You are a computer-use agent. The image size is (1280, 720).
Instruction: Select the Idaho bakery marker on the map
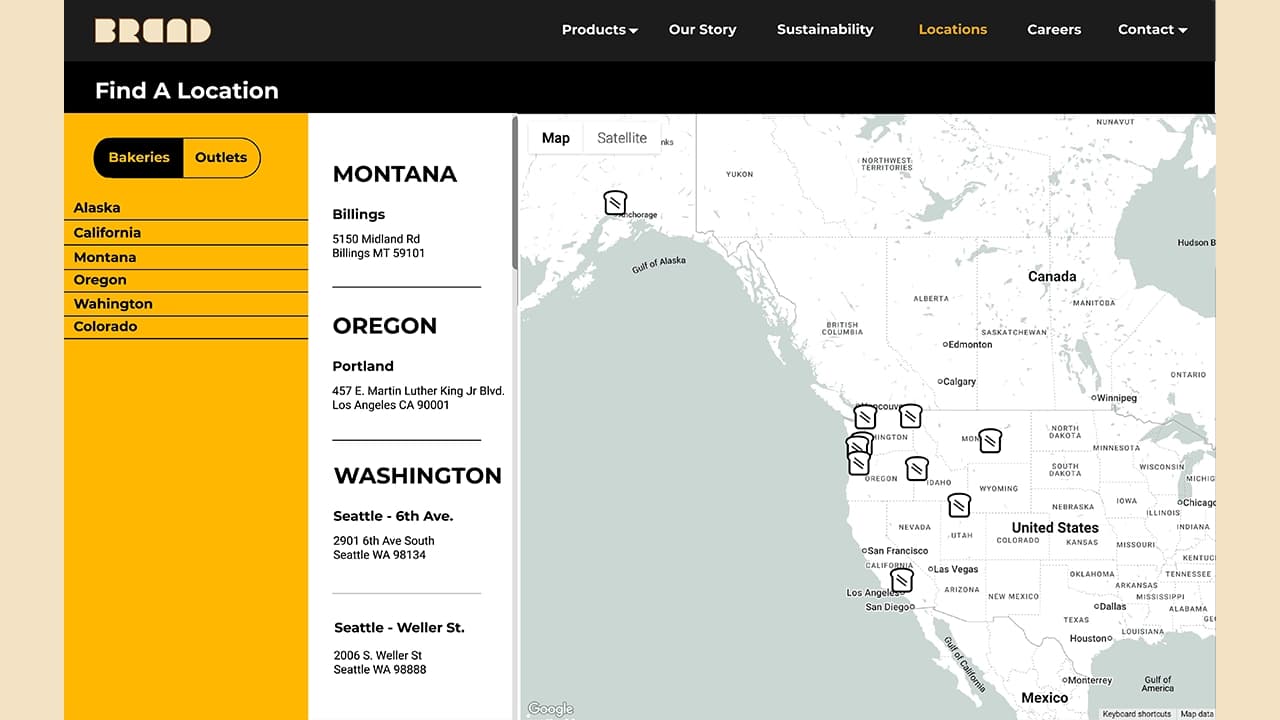click(917, 469)
